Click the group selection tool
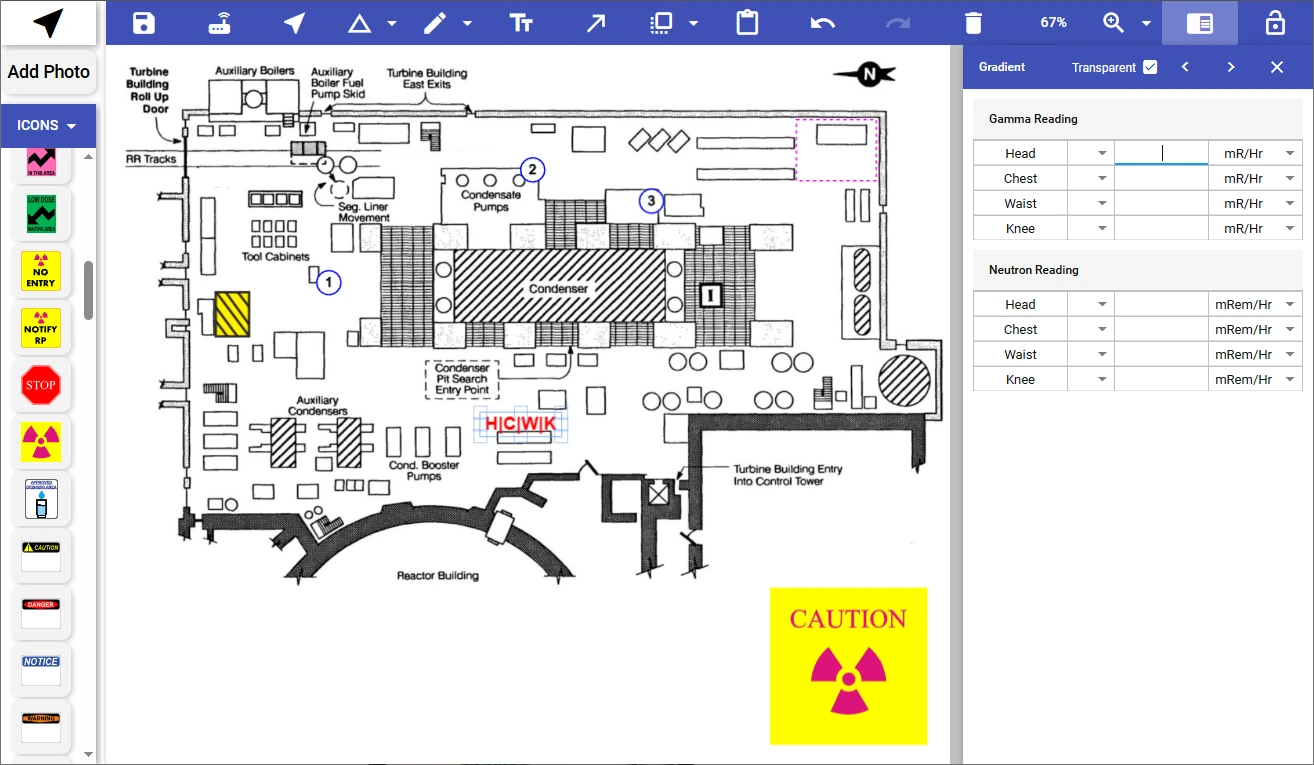The height and width of the screenshot is (765, 1314). point(661,23)
